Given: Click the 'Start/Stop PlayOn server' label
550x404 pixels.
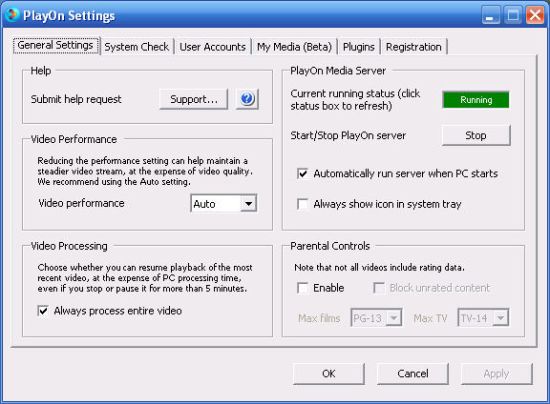Looking at the screenshot, I should coord(348,135).
